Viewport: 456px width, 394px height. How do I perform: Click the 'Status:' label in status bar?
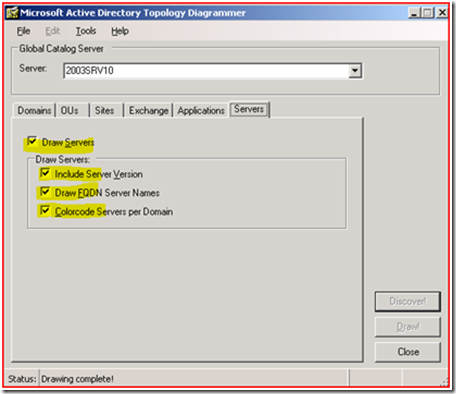(x=22, y=379)
